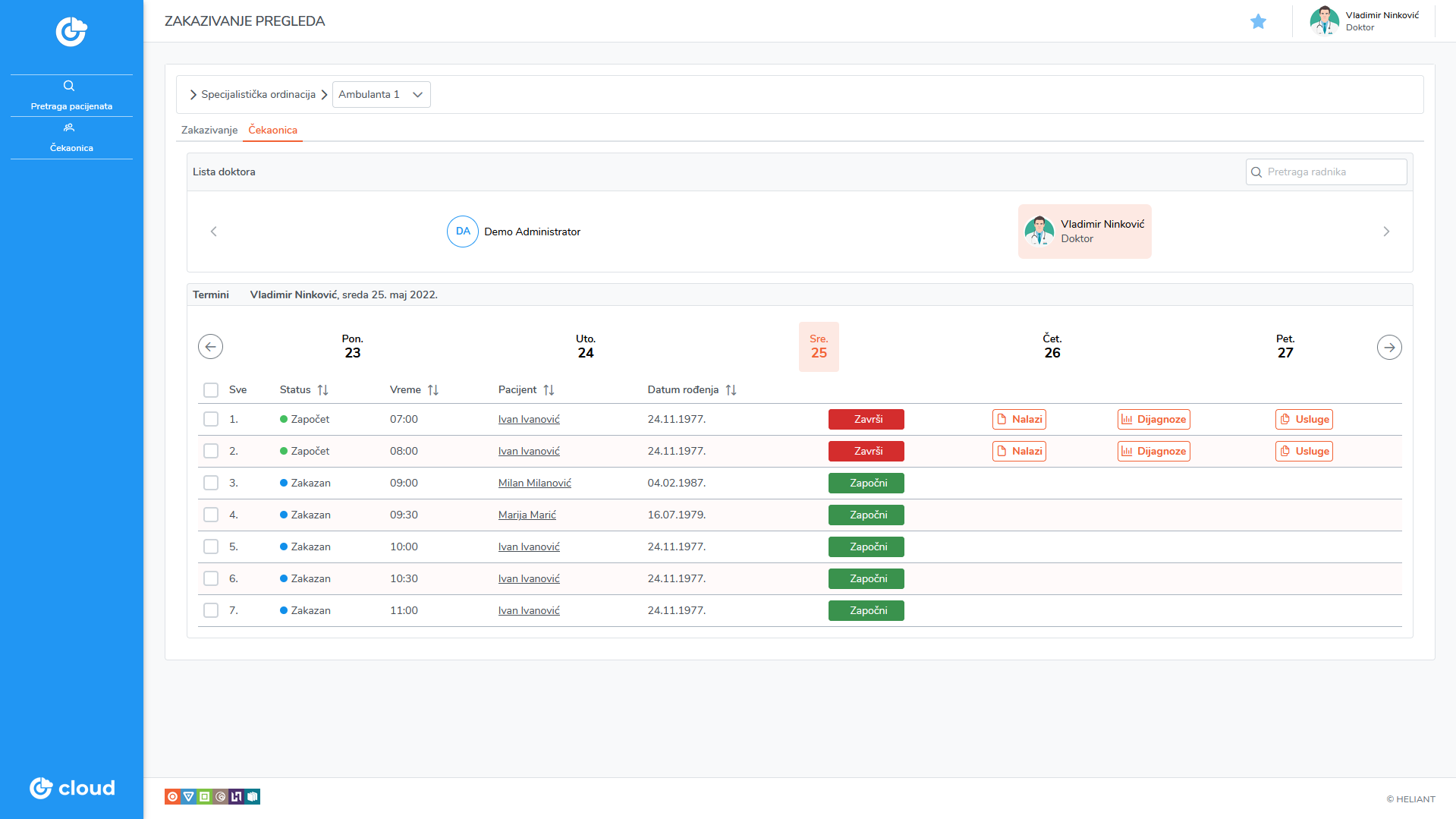The image size is (1456, 819).
Task: Check the Sve select-all checkbox
Action: click(x=211, y=390)
